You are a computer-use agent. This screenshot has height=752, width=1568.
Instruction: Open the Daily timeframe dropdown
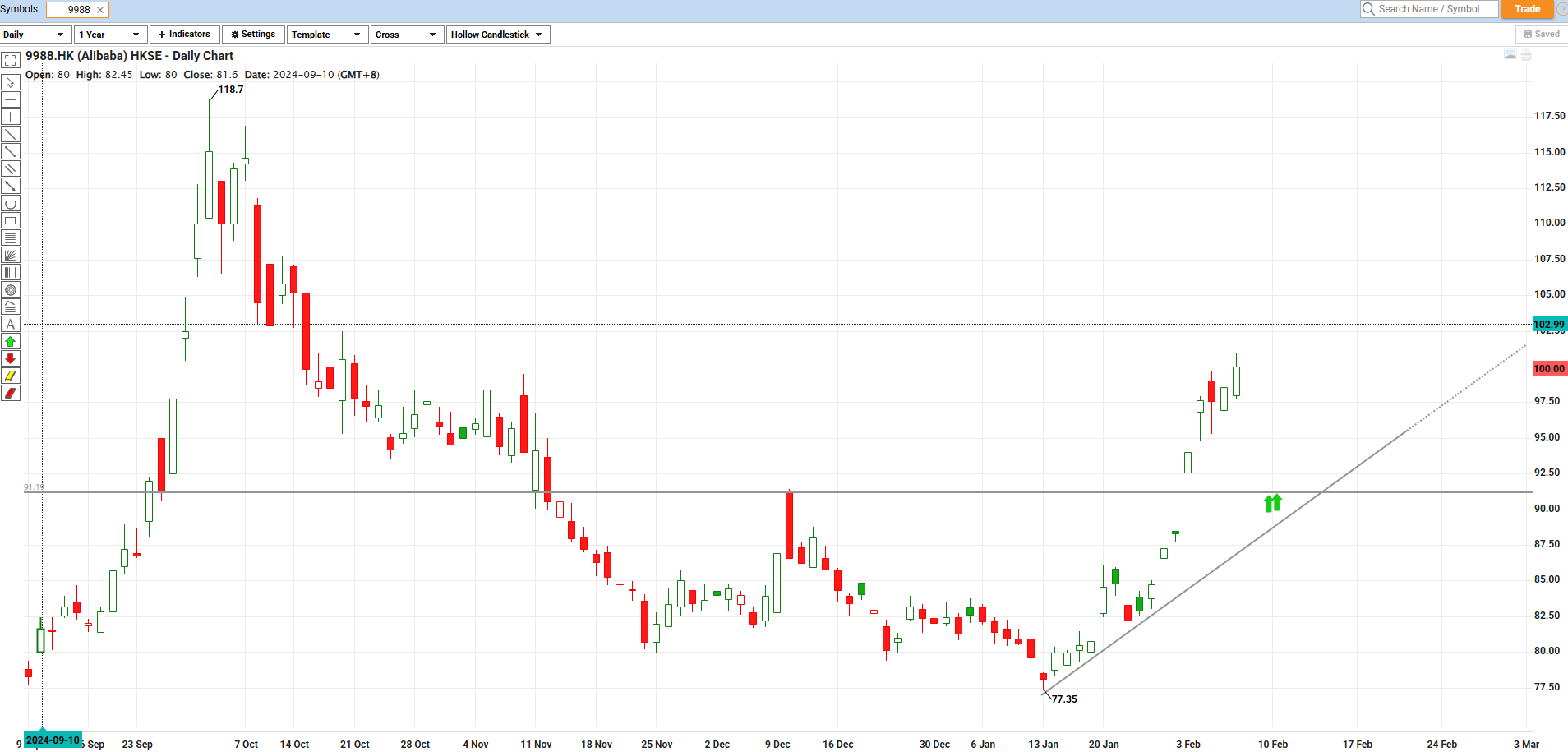[33, 34]
